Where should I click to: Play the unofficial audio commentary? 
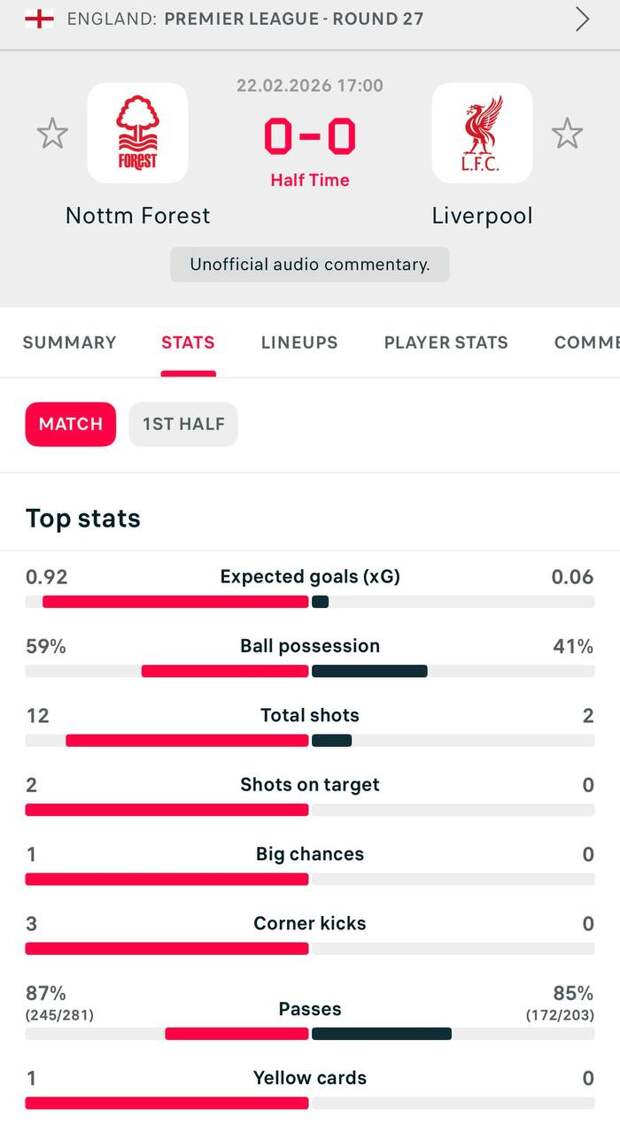[310, 265]
